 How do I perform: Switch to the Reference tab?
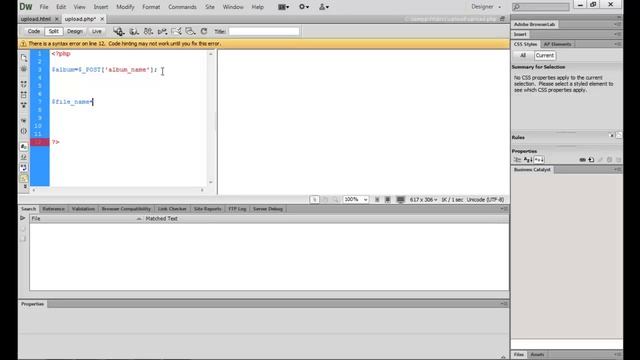point(53,209)
